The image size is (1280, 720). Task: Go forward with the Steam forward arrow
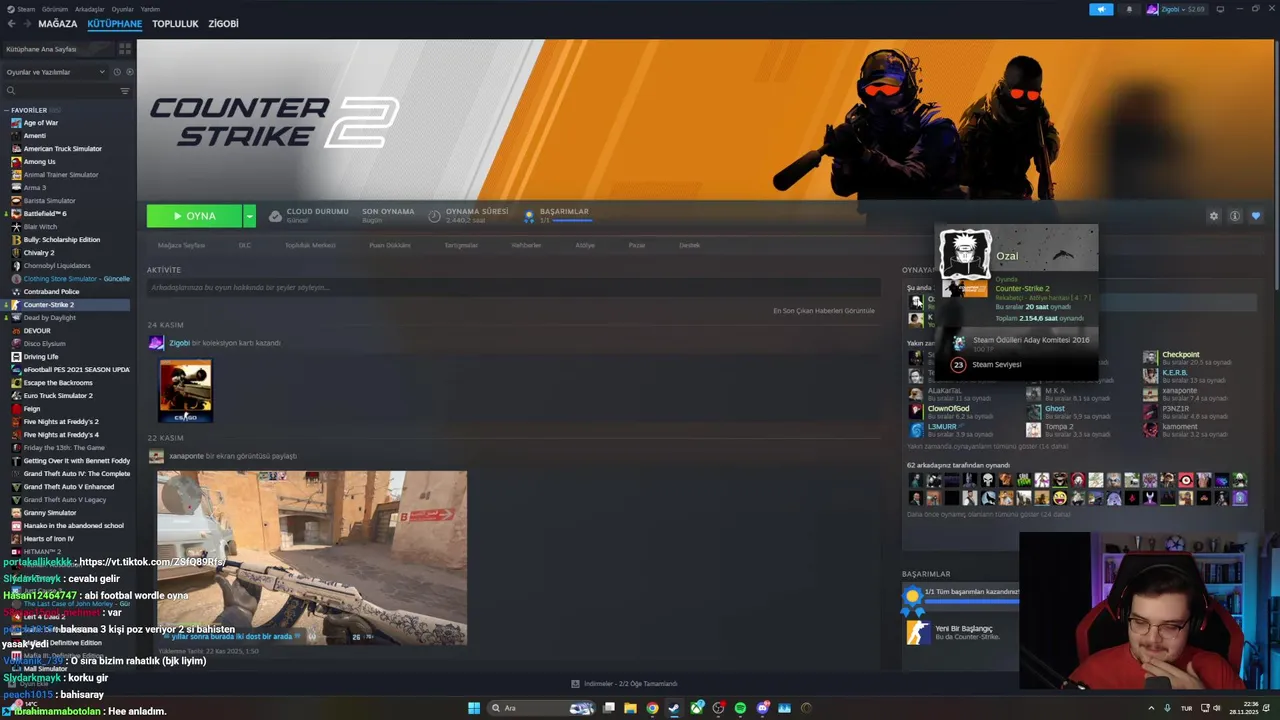click(27, 24)
